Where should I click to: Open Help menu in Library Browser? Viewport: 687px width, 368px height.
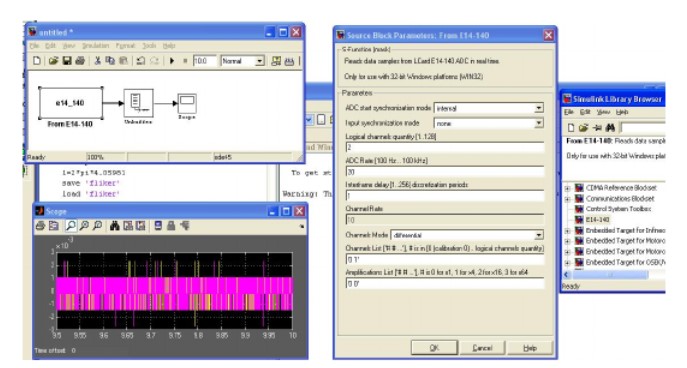coord(622,113)
